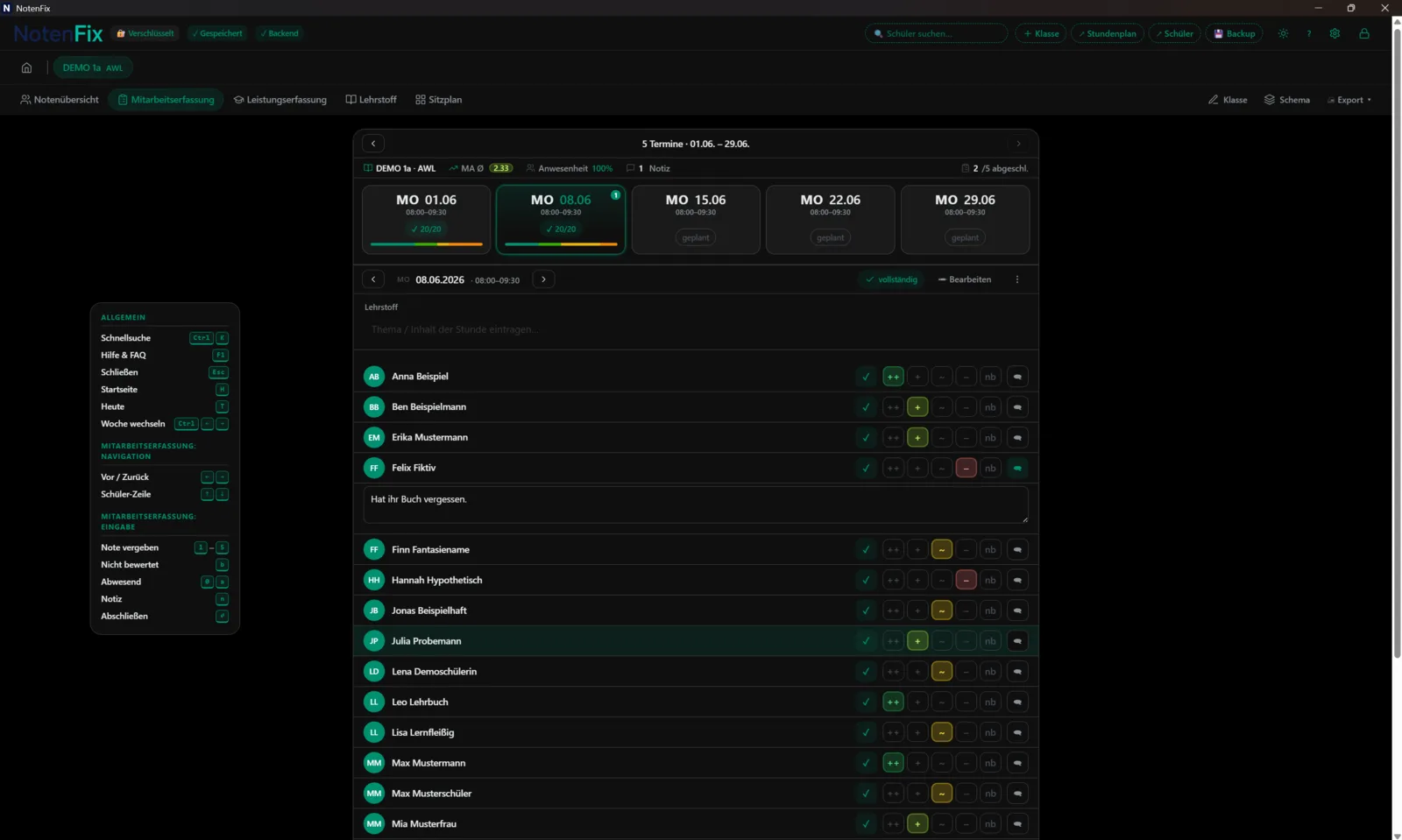Toggle presence check for Finn Fantasiename
Image resolution: width=1402 pixels, height=840 pixels.
click(866, 549)
